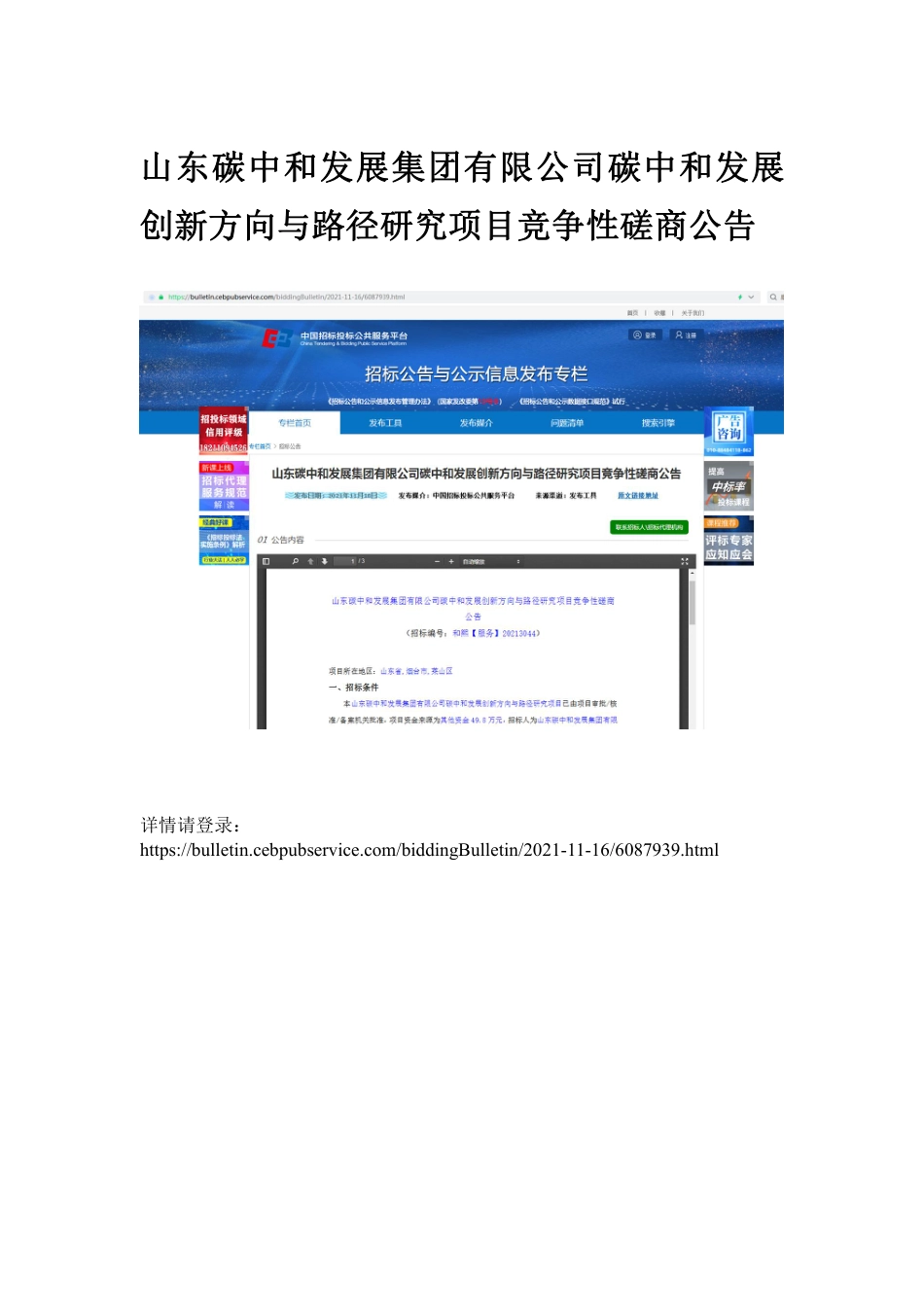
Task: Open the 招标投标法实施条例解析 banner
Action: pos(224,541)
